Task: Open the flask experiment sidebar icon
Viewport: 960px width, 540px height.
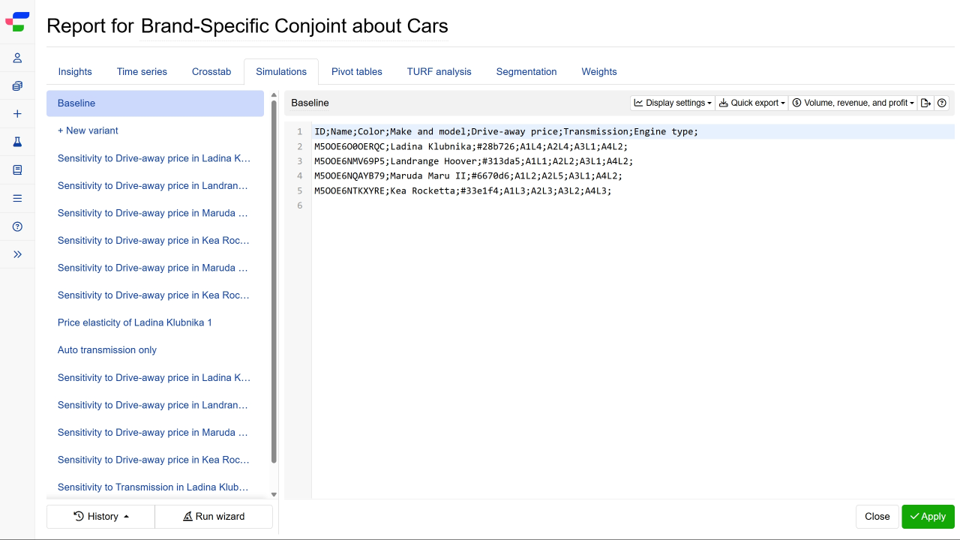Action: tap(17, 142)
